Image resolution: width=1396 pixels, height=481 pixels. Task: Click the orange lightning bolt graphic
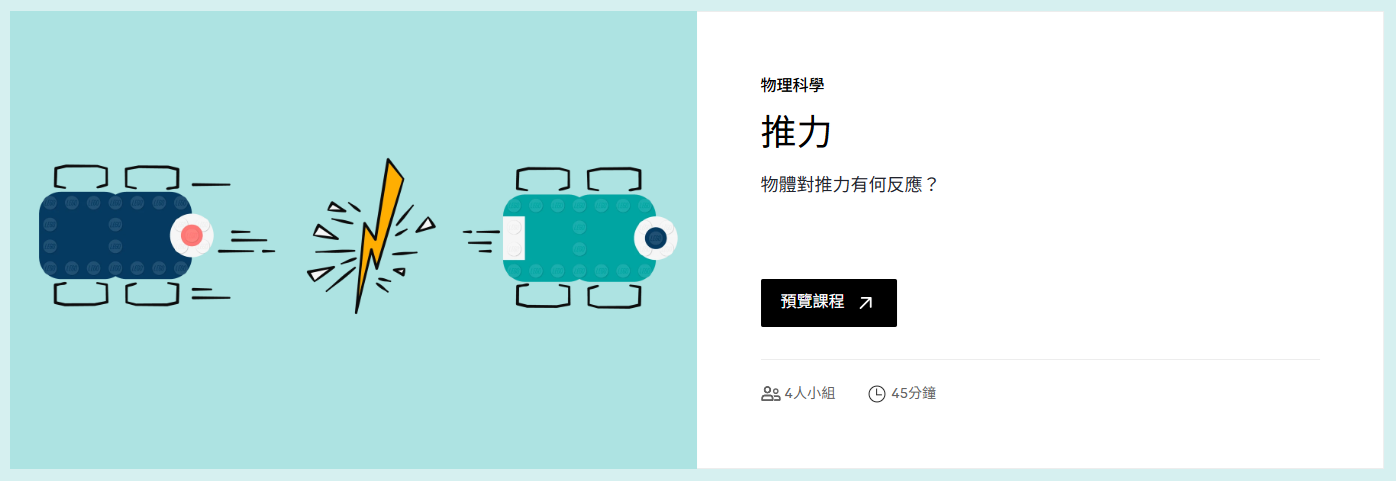tap(379, 234)
